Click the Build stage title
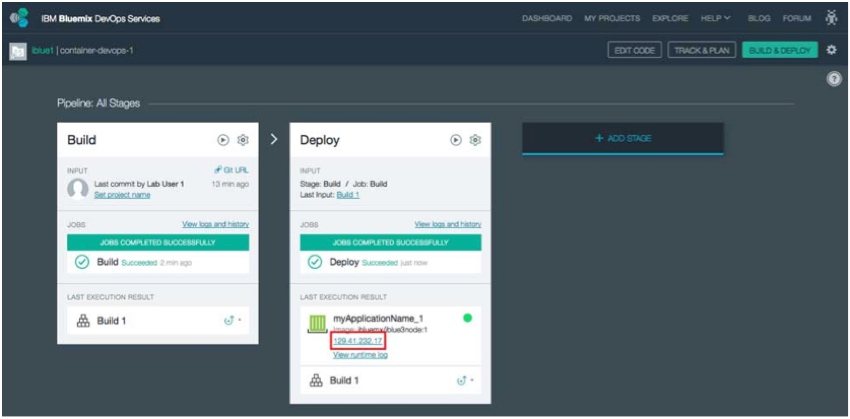This screenshot has height=419, width=850. [82, 140]
